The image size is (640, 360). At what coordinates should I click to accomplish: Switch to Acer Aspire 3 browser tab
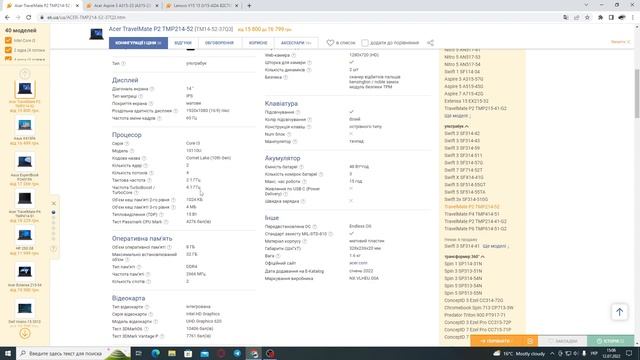pyautogui.click(x=122, y=6)
